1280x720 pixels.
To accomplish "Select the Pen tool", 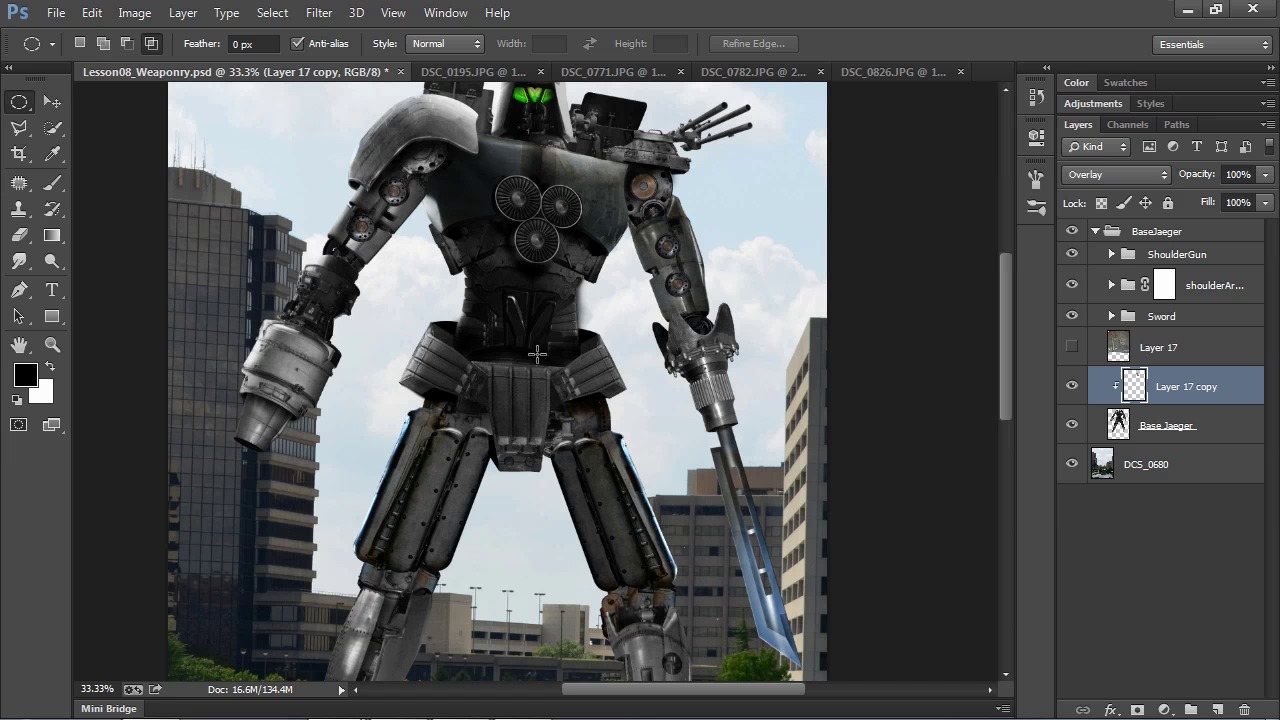I will 19,290.
